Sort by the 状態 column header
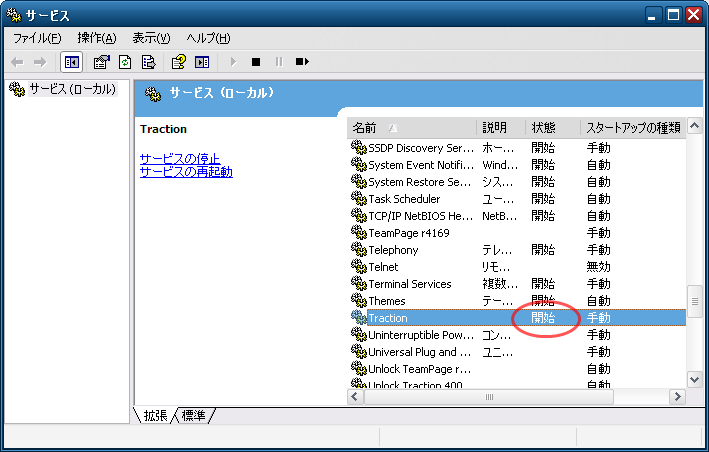 [x=553, y=128]
